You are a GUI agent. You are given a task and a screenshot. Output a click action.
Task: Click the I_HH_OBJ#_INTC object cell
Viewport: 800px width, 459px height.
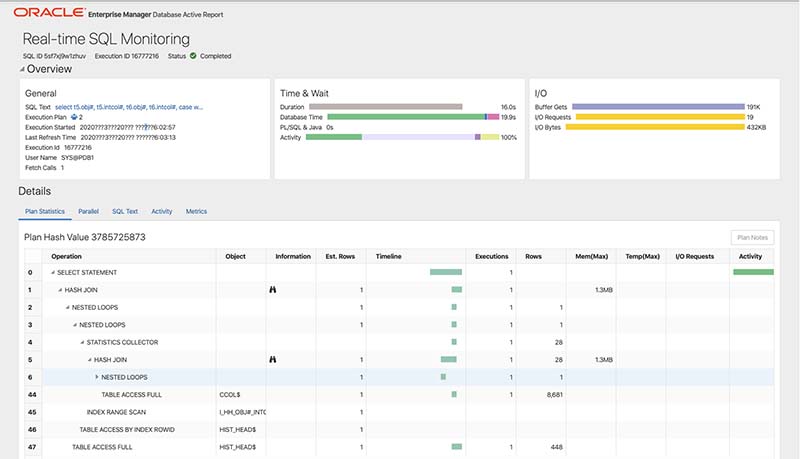242,412
